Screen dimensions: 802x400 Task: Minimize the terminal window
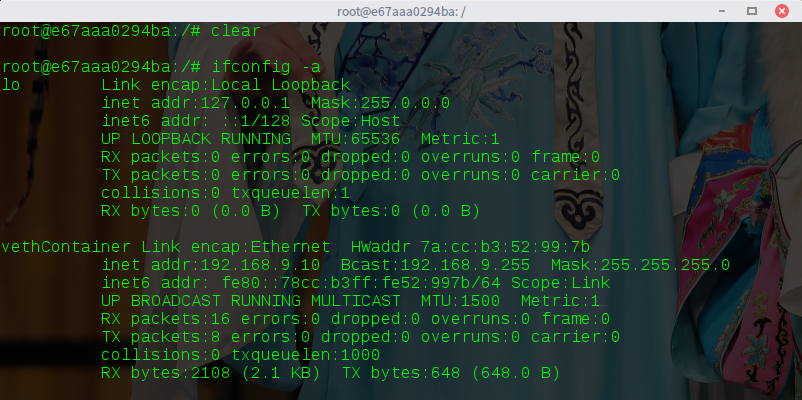(722, 11)
